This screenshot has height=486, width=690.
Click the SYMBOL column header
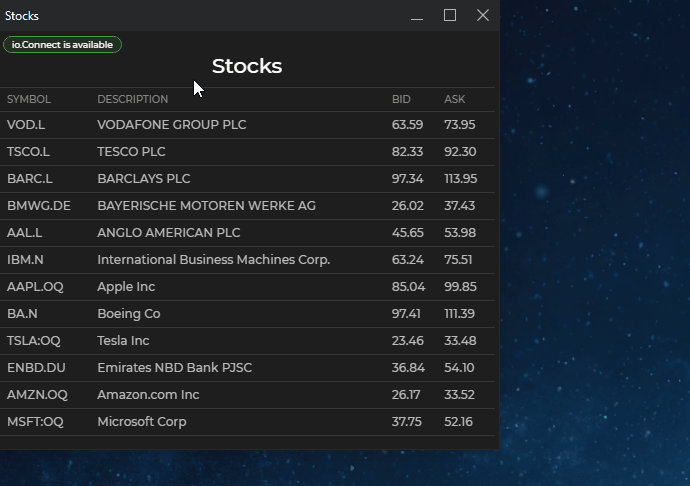coord(29,99)
